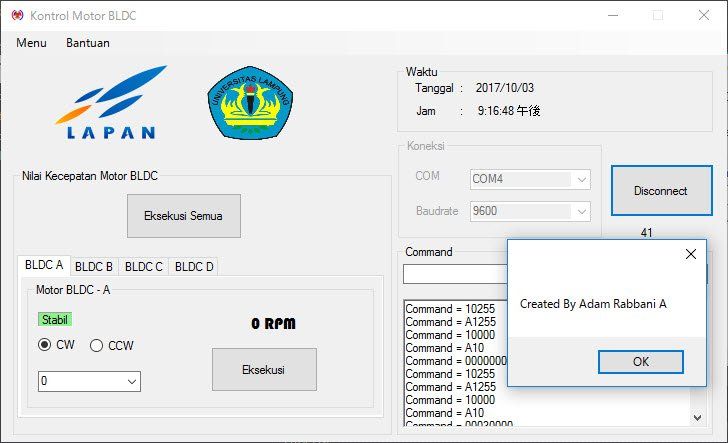The width and height of the screenshot is (728, 443).
Task: Minimize the Kontrol Motor BLDC window
Action: (x=613, y=15)
